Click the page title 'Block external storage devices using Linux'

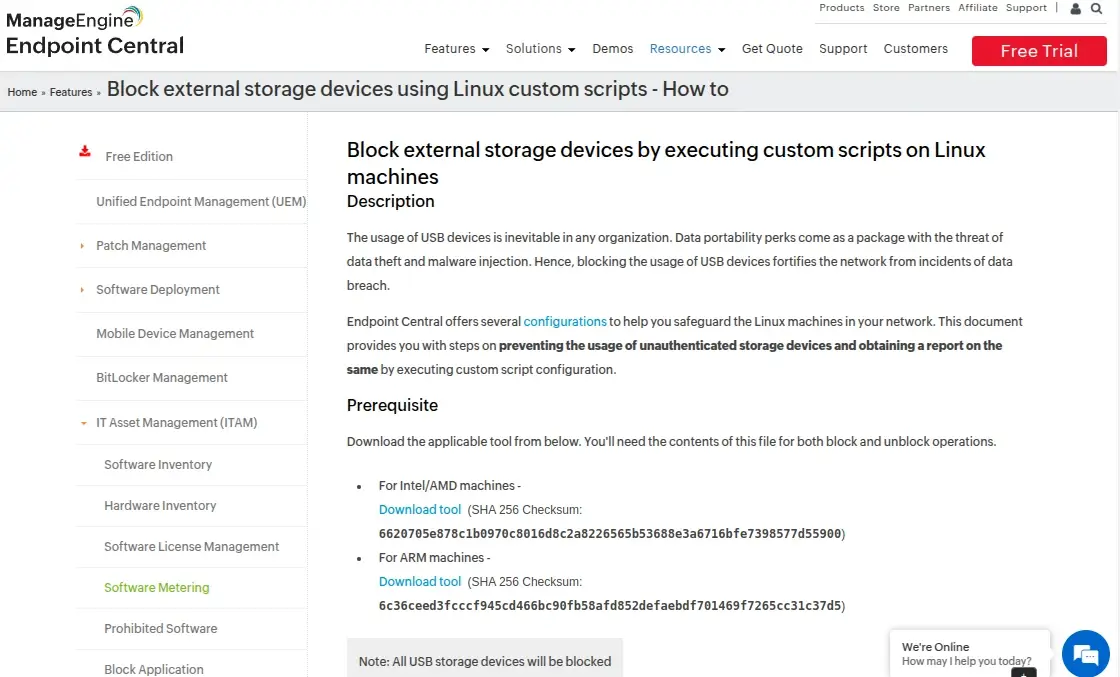coord(418,89)
